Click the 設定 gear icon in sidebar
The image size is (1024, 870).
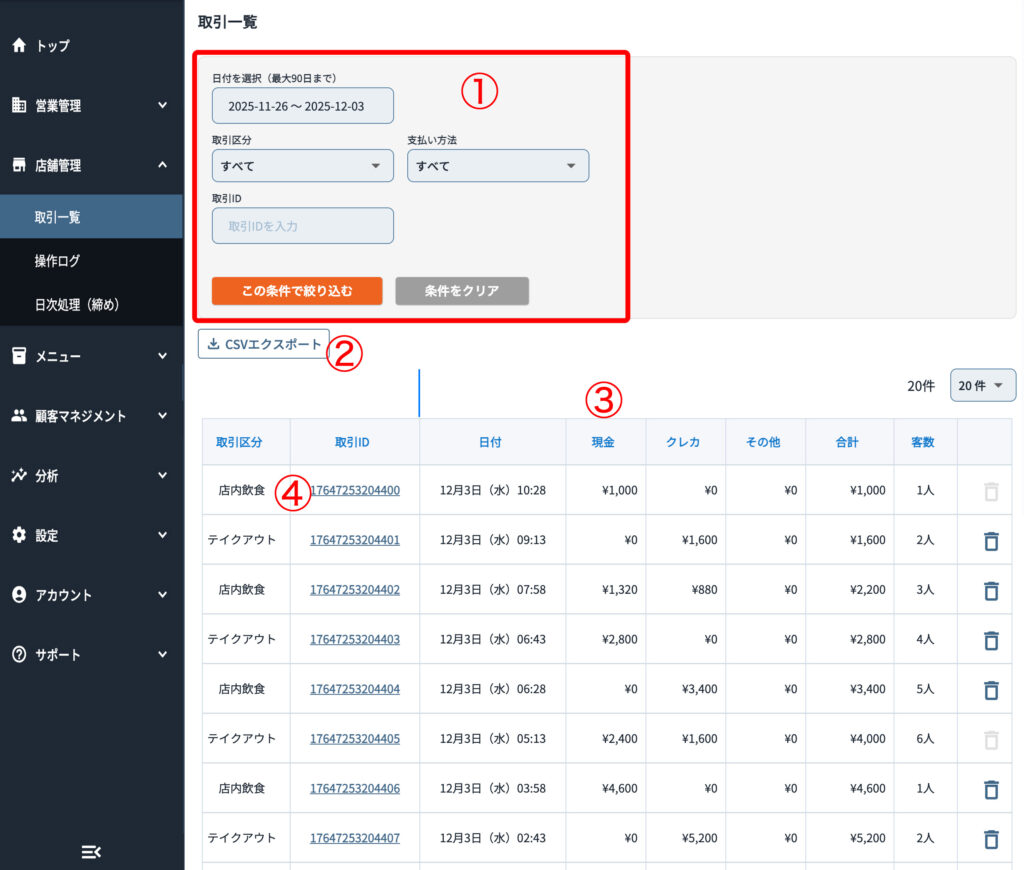click(18, 536)
